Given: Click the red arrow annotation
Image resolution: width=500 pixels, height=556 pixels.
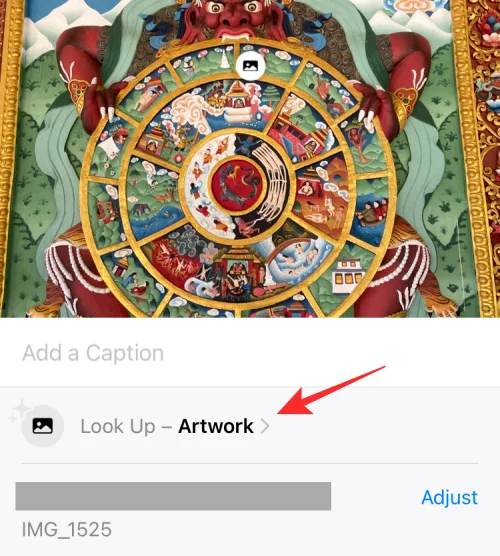Looking at the screenshot, I should point(332,390).
